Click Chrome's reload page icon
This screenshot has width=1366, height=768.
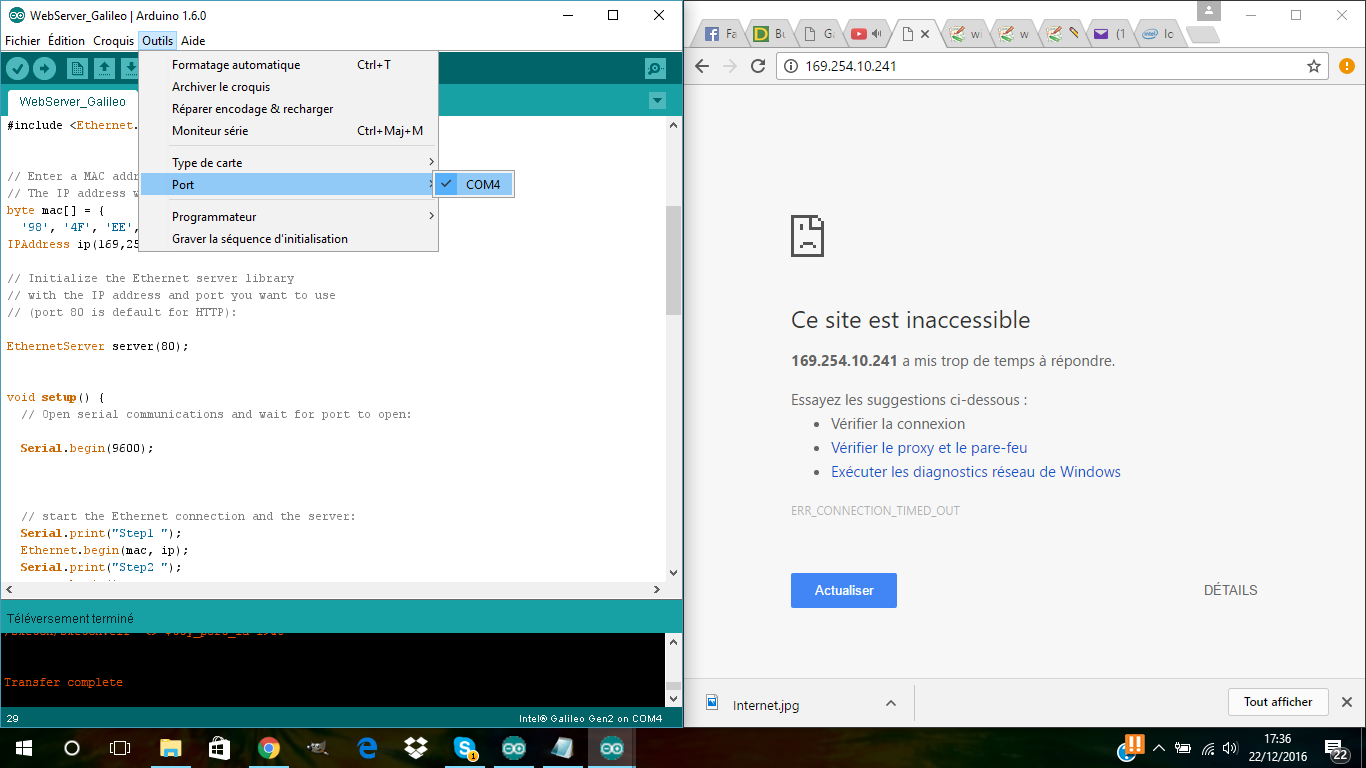758,66
